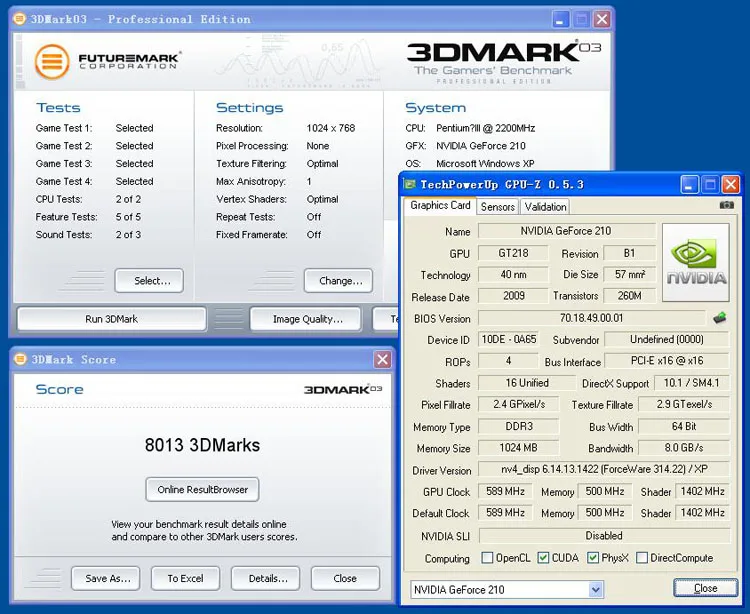This screenshot has width=750, height=614.
Task: Click the GPU-Z camera screenshot icon
Action: (726, 205)
